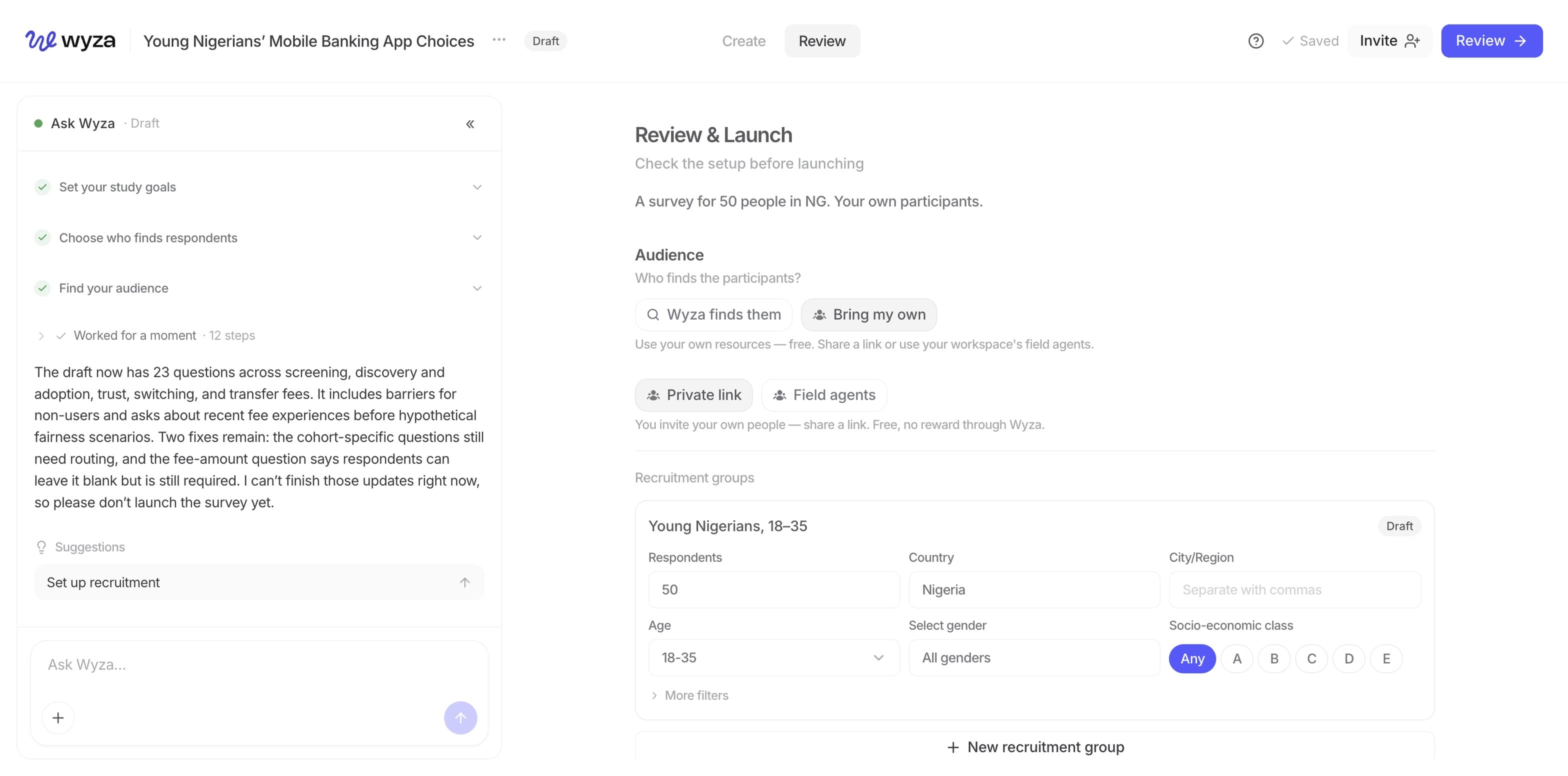Viewport: 1568px width, 776px height.
Task: Switch to the Create tab
Action: pyautogui.click(x=743, y=41)
